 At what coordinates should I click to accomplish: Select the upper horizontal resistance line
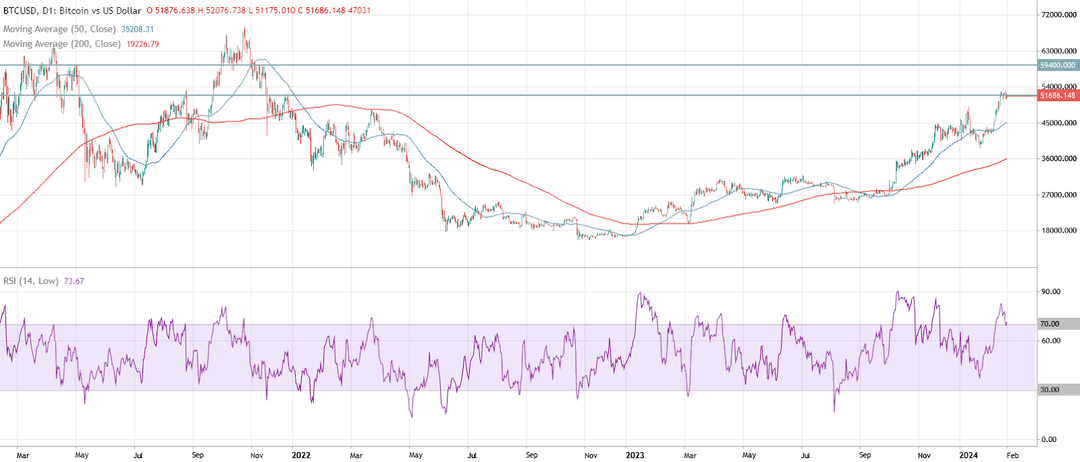coord(518,65)
